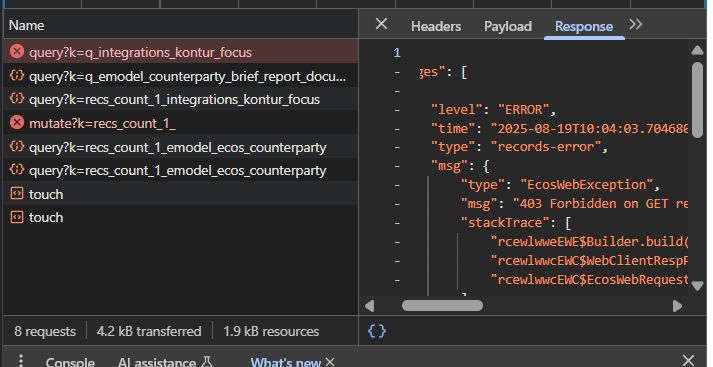Click the vertical scrollbar thumb in response
Viewport: 713px width, 367px height.
(x=698, y=100)
